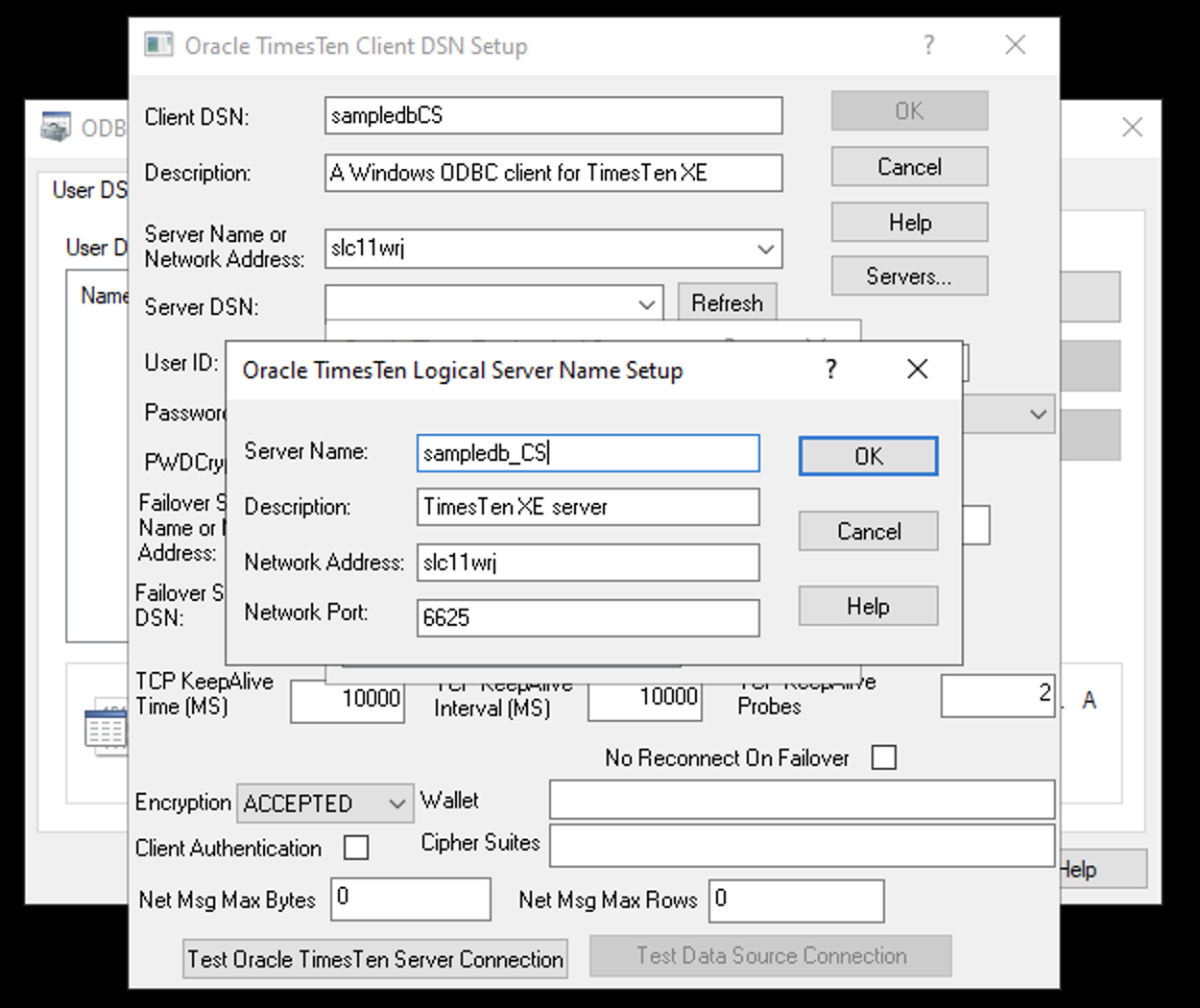Screen dimensions: 1200x1008
Task: Click the Server Name field containing sampledb_CS
Action: pos(588,453)
